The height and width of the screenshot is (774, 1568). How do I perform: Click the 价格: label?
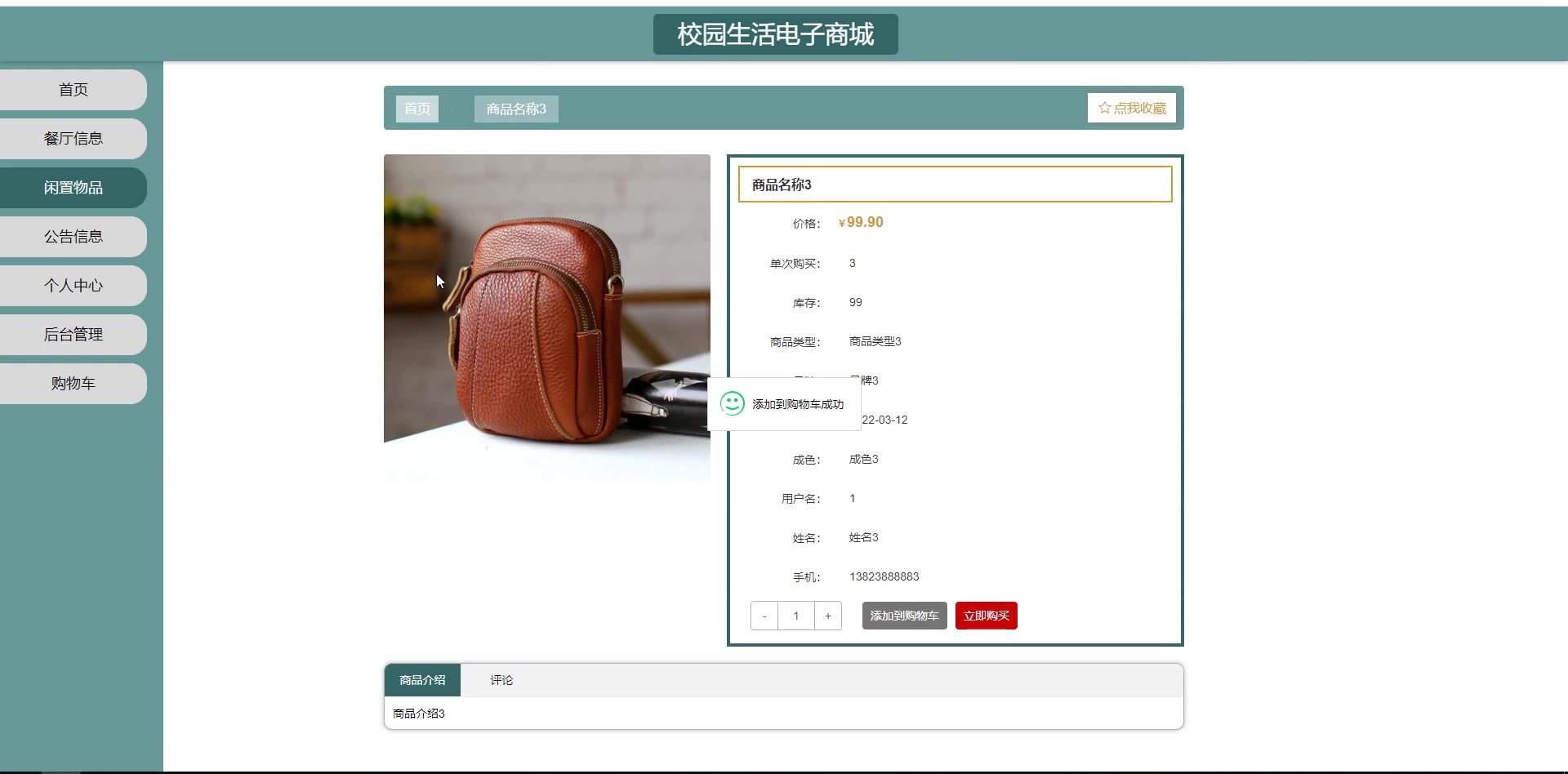tap(807, 224)
